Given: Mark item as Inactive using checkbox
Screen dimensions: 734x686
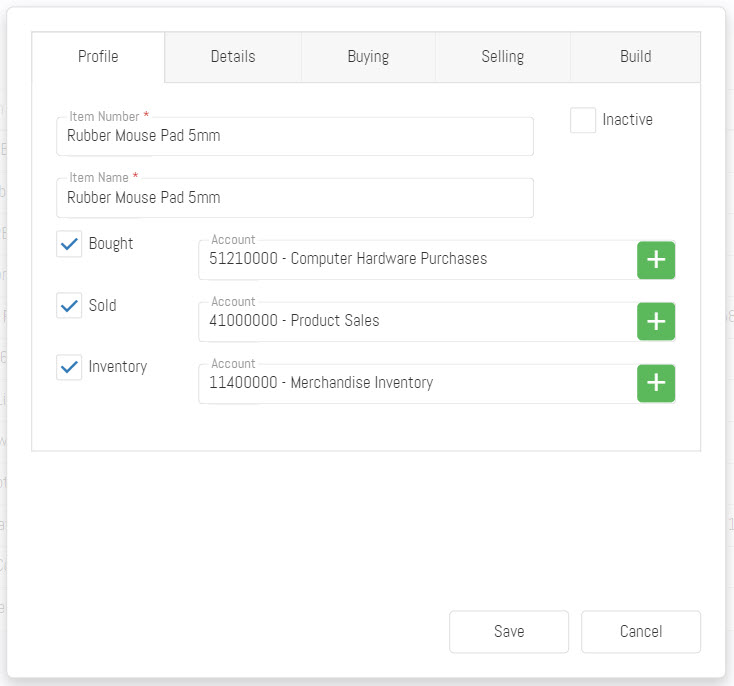Looking at the screenshot, I should (x=583, y=120).
